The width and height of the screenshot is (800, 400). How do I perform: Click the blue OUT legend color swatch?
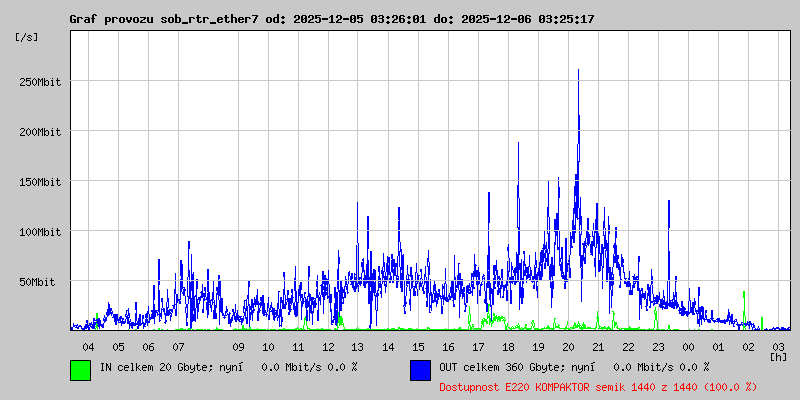coord(420,369)
